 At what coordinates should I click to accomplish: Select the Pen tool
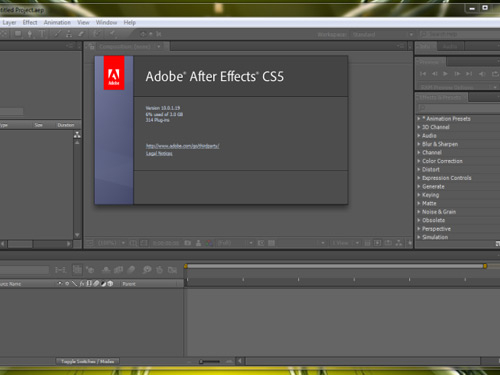(30, 34)
